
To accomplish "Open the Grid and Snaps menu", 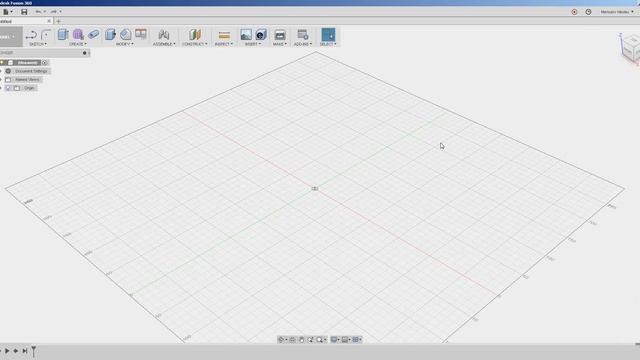I will pyautogui.click(x=356, y=340).
